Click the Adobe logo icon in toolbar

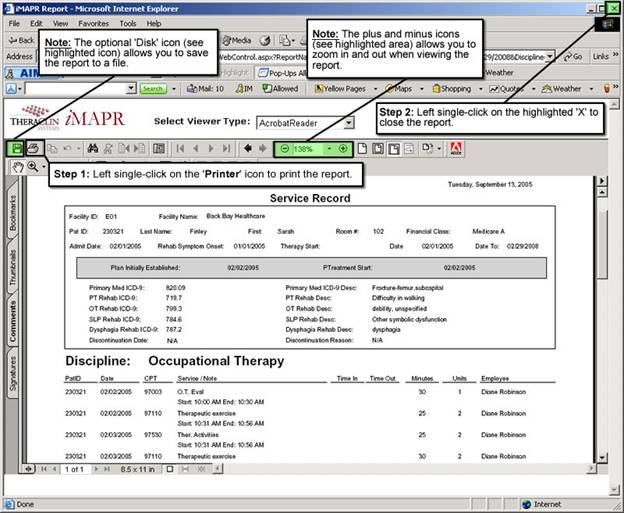(x=455, y=148)
